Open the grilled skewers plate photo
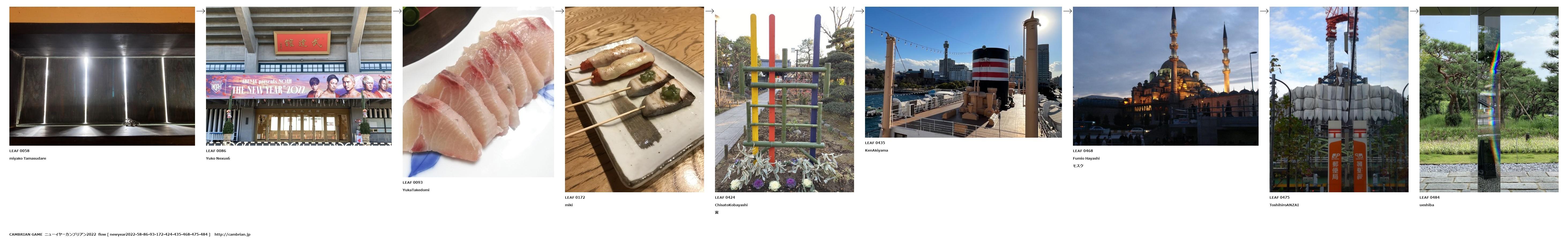Screen dimensions: 1568x241 click(x=634, y=99)
